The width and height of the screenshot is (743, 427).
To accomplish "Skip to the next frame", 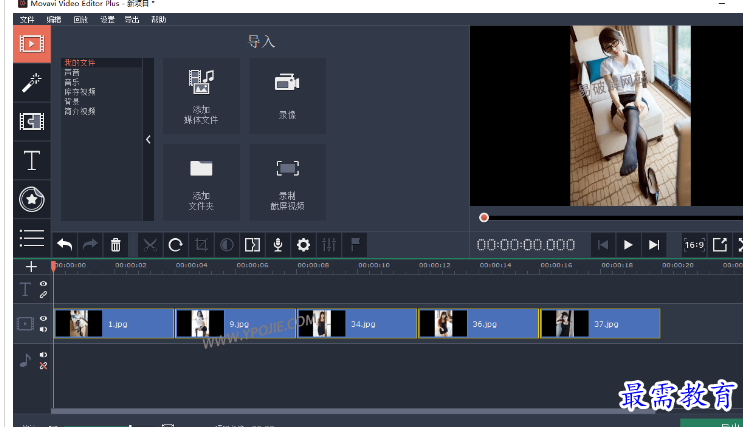I will pyautogui.click(x=654, y=245).
